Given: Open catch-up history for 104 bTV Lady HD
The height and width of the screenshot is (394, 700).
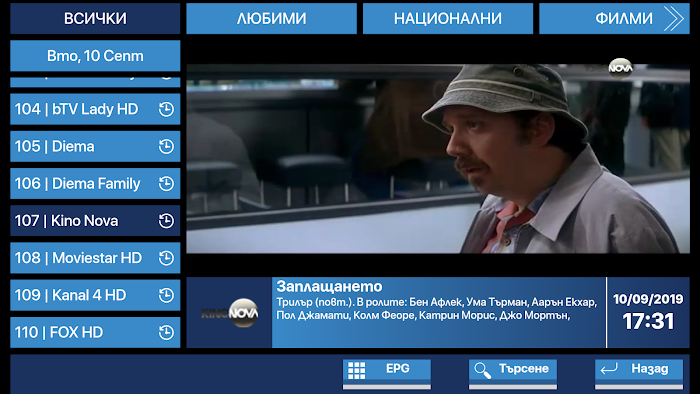Looking at the screenshot, I should pos(166,109).
